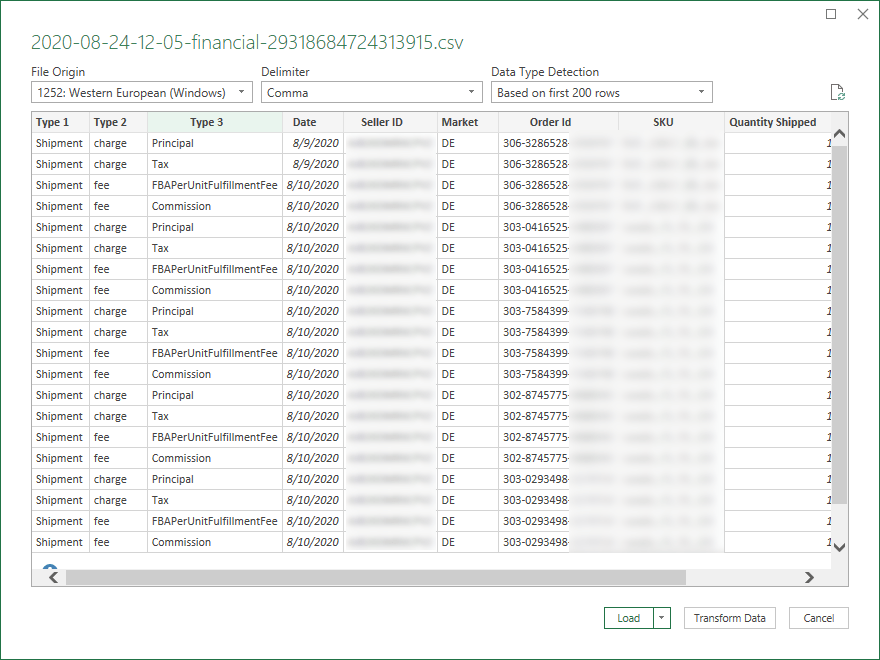The height and width of the screenshot is (660, 880).
Task: Click the horizontal scroll-left arrow
Action: (x=51, y=577)
